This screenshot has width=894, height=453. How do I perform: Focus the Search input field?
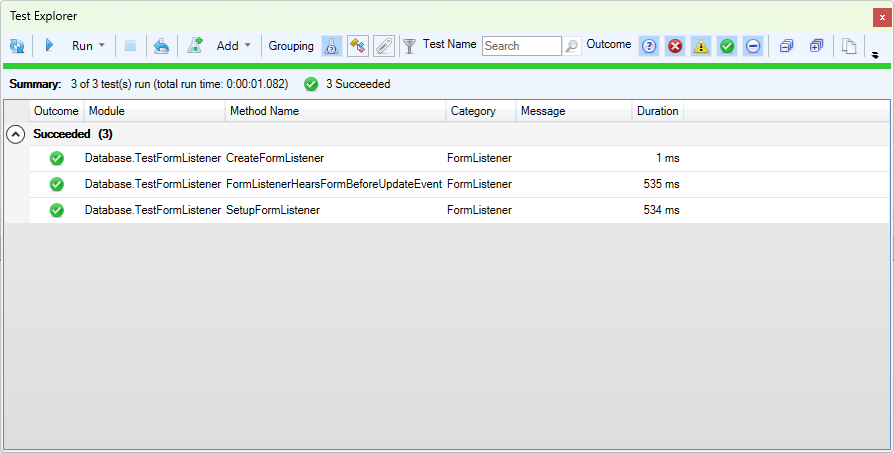coord(522,46)
